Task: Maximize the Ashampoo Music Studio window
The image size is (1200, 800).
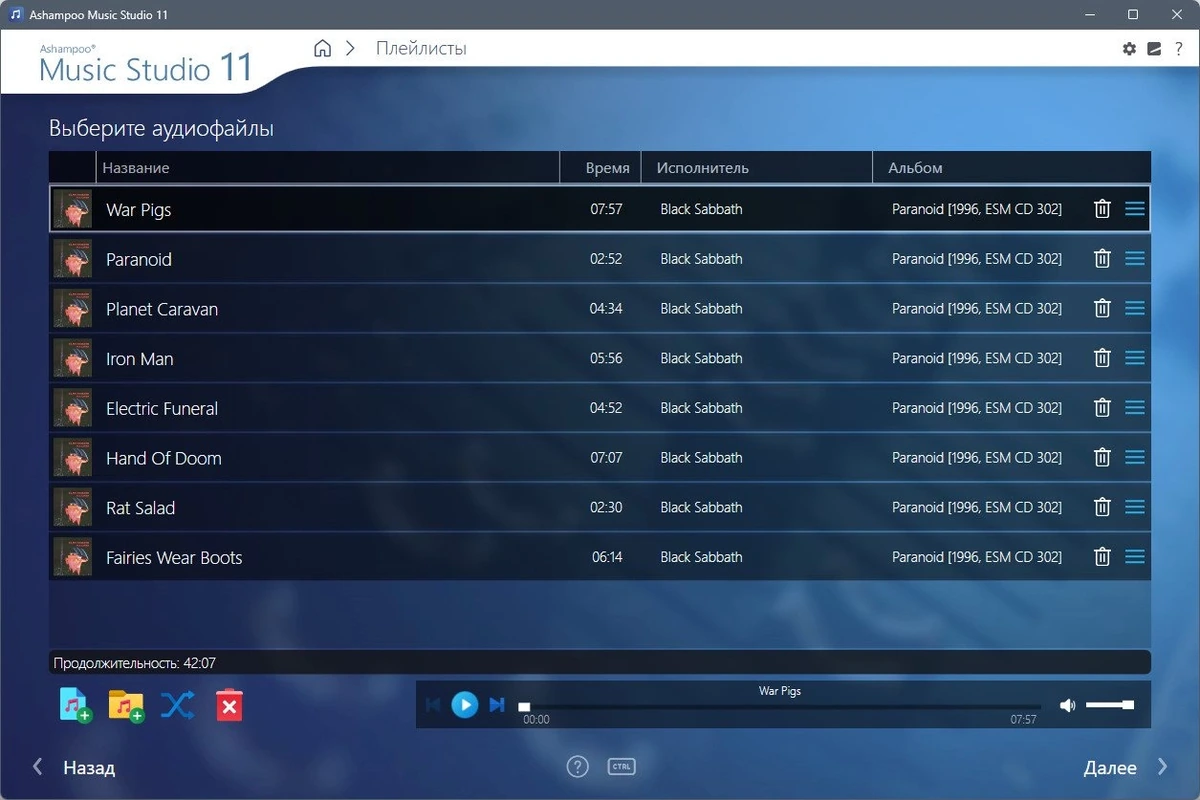Action: tap(1133, 14)
